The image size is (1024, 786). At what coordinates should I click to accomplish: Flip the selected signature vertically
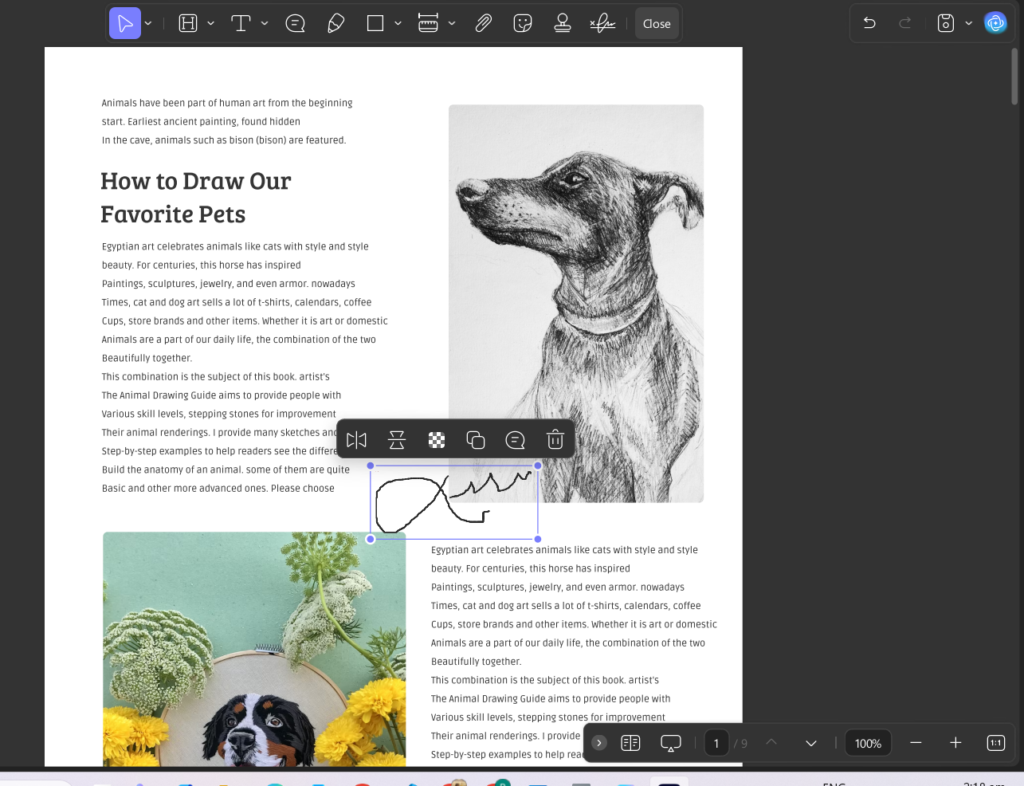pyautogui.click(x=396, y=439)
